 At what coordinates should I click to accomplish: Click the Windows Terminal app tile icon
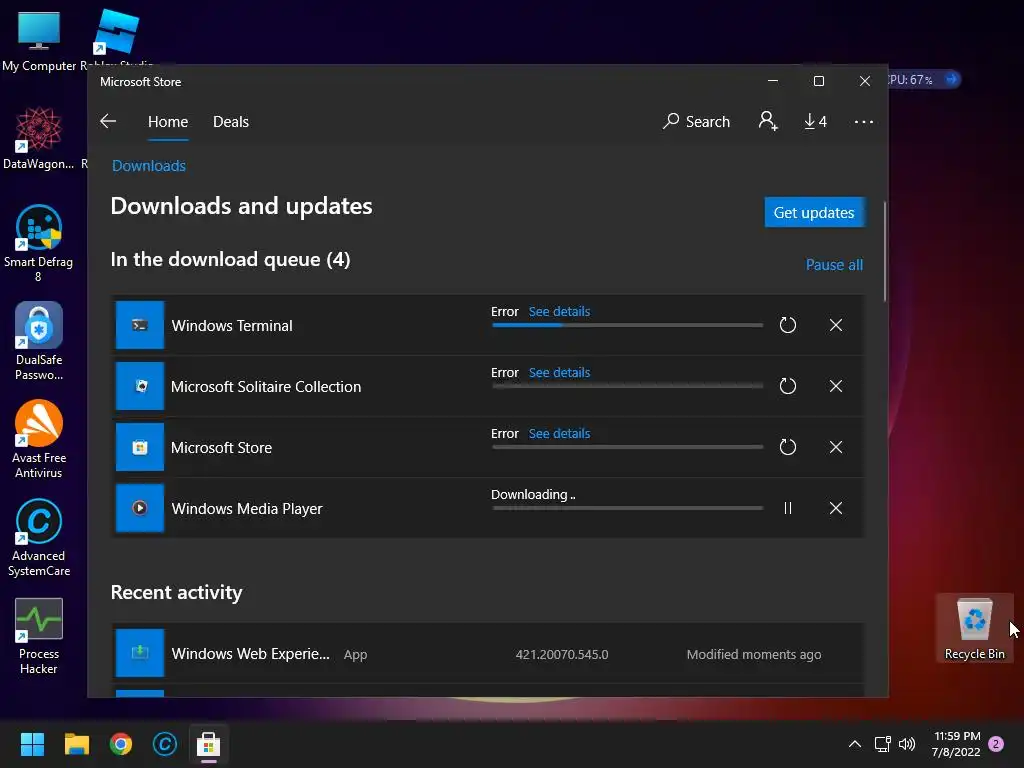tap(140, 325)
